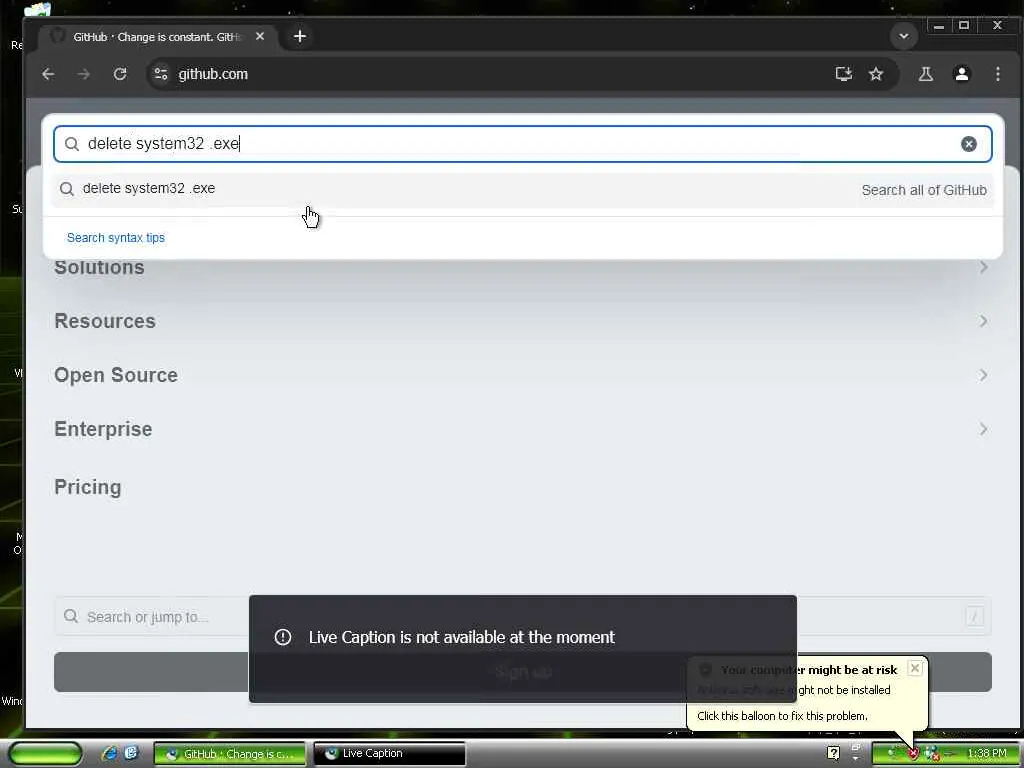Click the search field containing delete system32 .exe
This screenshot has width=1024, height=768.
click(522, 144)
